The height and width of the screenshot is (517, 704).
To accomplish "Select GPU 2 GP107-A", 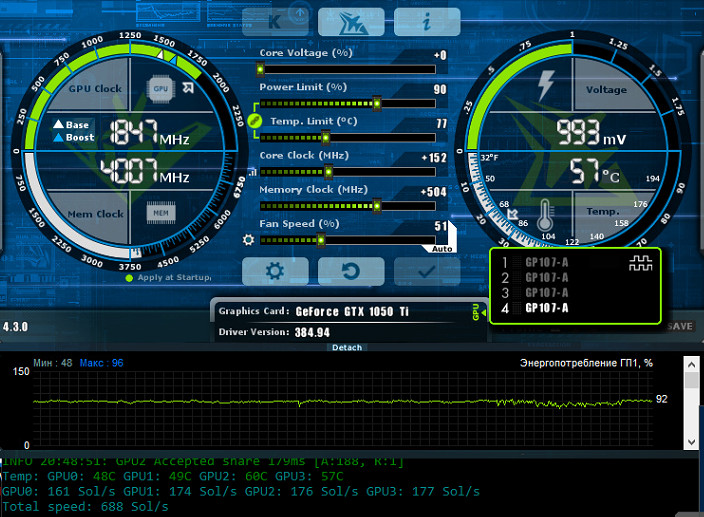I will coord(535,278).
